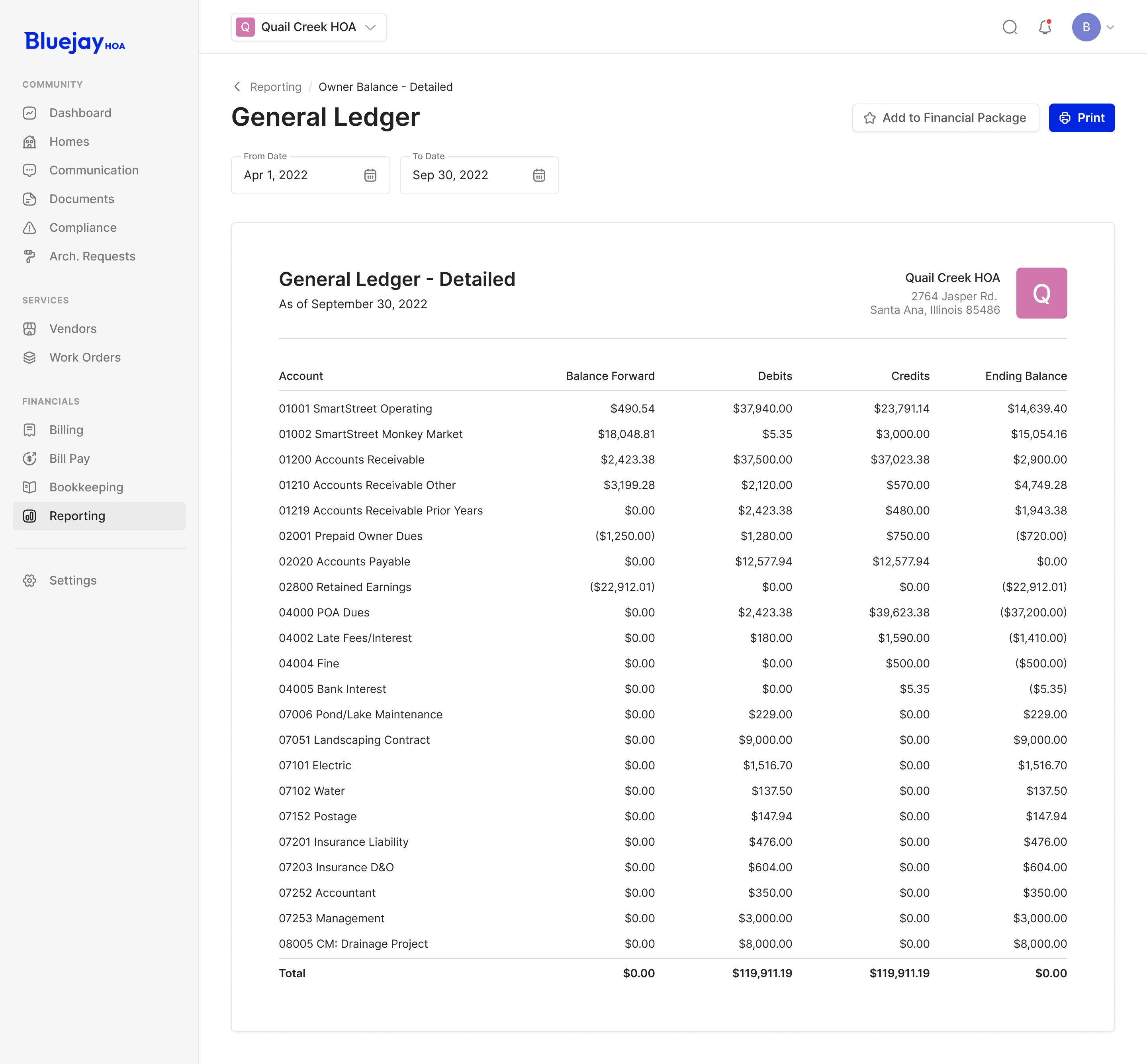Click the Reporting chart icon
The image size is (1147, 1064).
pyautogui.click(x=29, y=516)
